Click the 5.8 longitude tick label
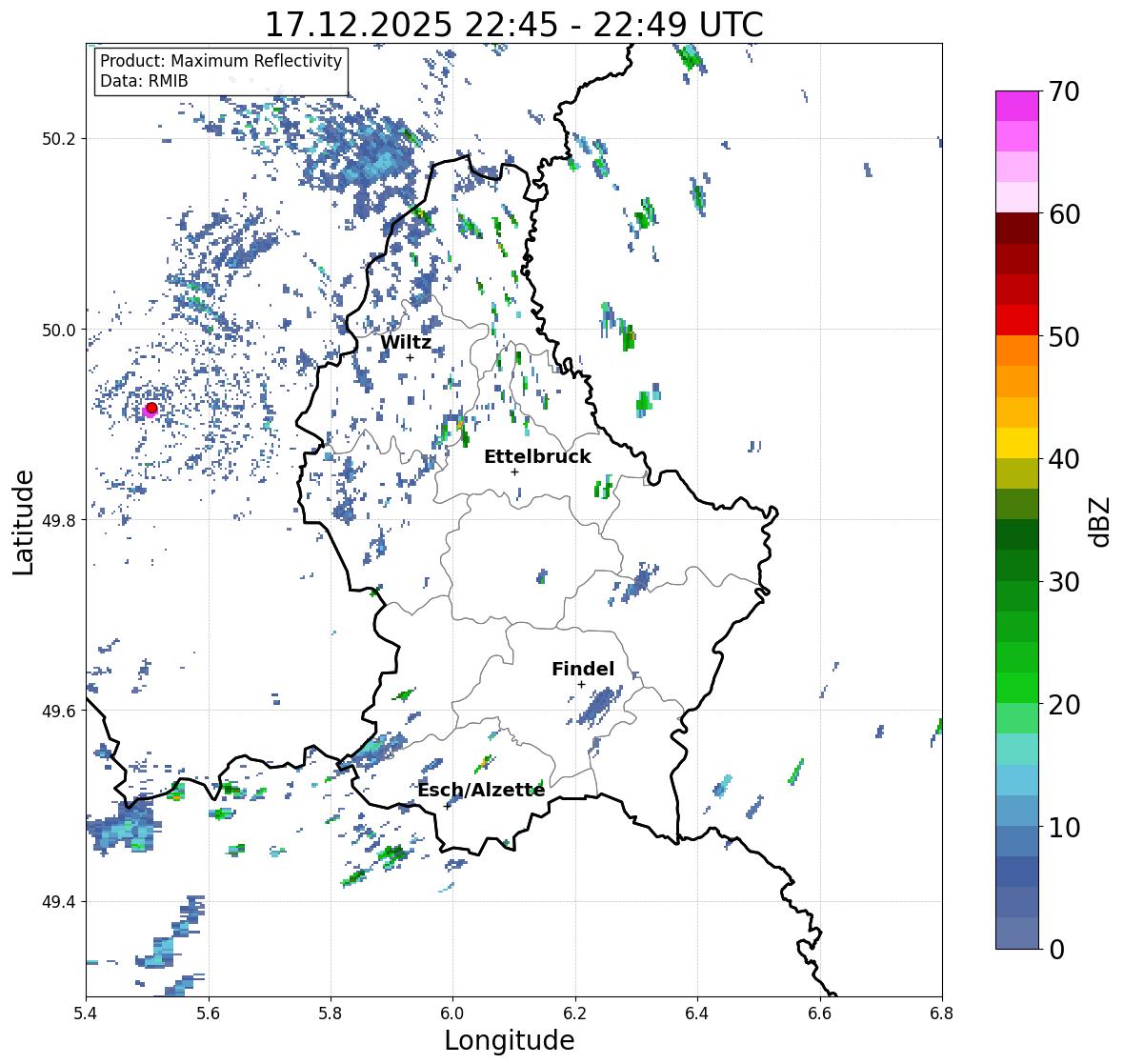 (331, 1014)
